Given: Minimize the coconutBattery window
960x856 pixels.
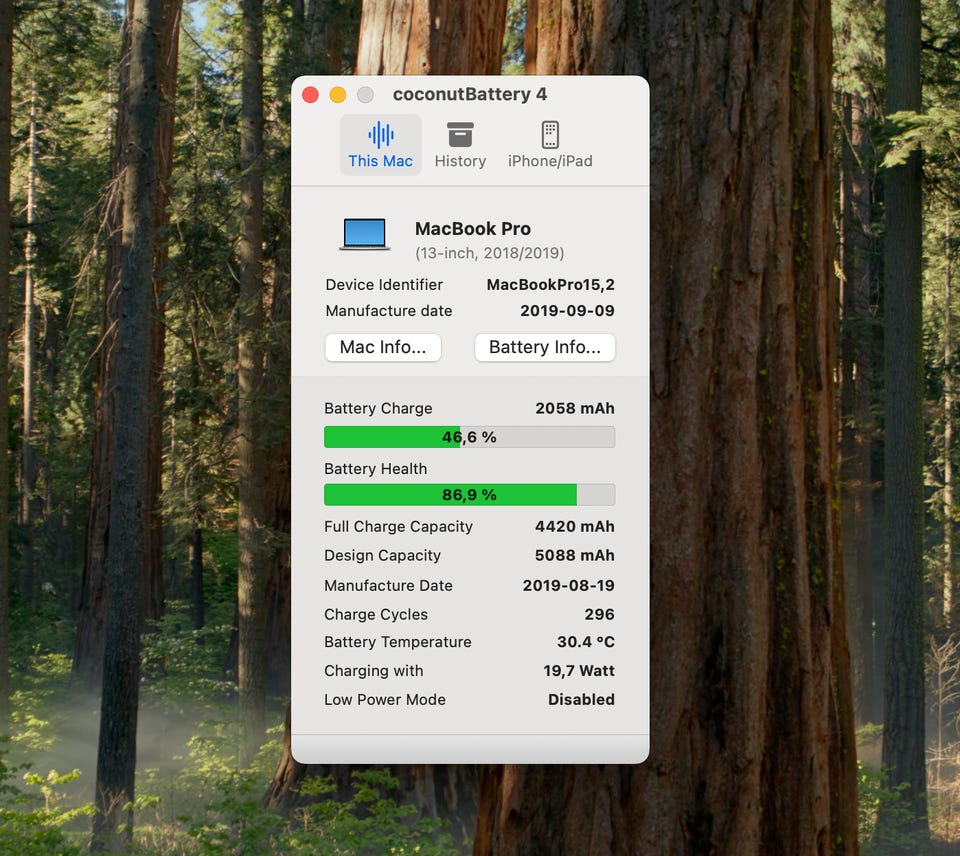Looking at the screenshot, I should (338, 95).
